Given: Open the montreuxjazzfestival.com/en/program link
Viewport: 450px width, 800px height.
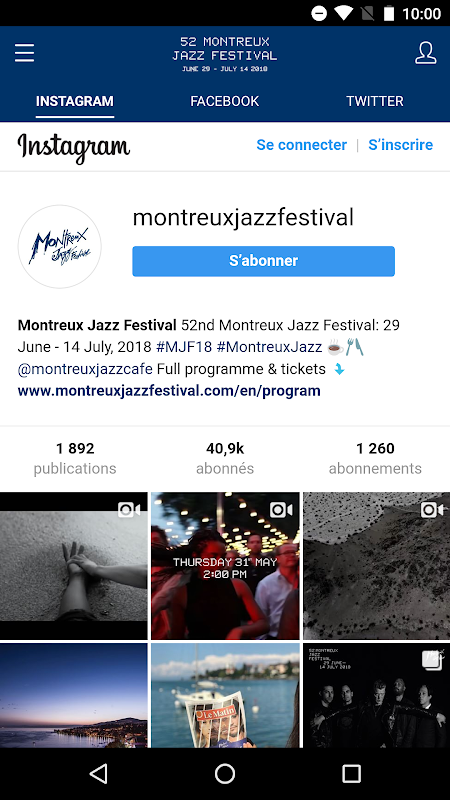Looking at the screenshot, I should 169,391.
